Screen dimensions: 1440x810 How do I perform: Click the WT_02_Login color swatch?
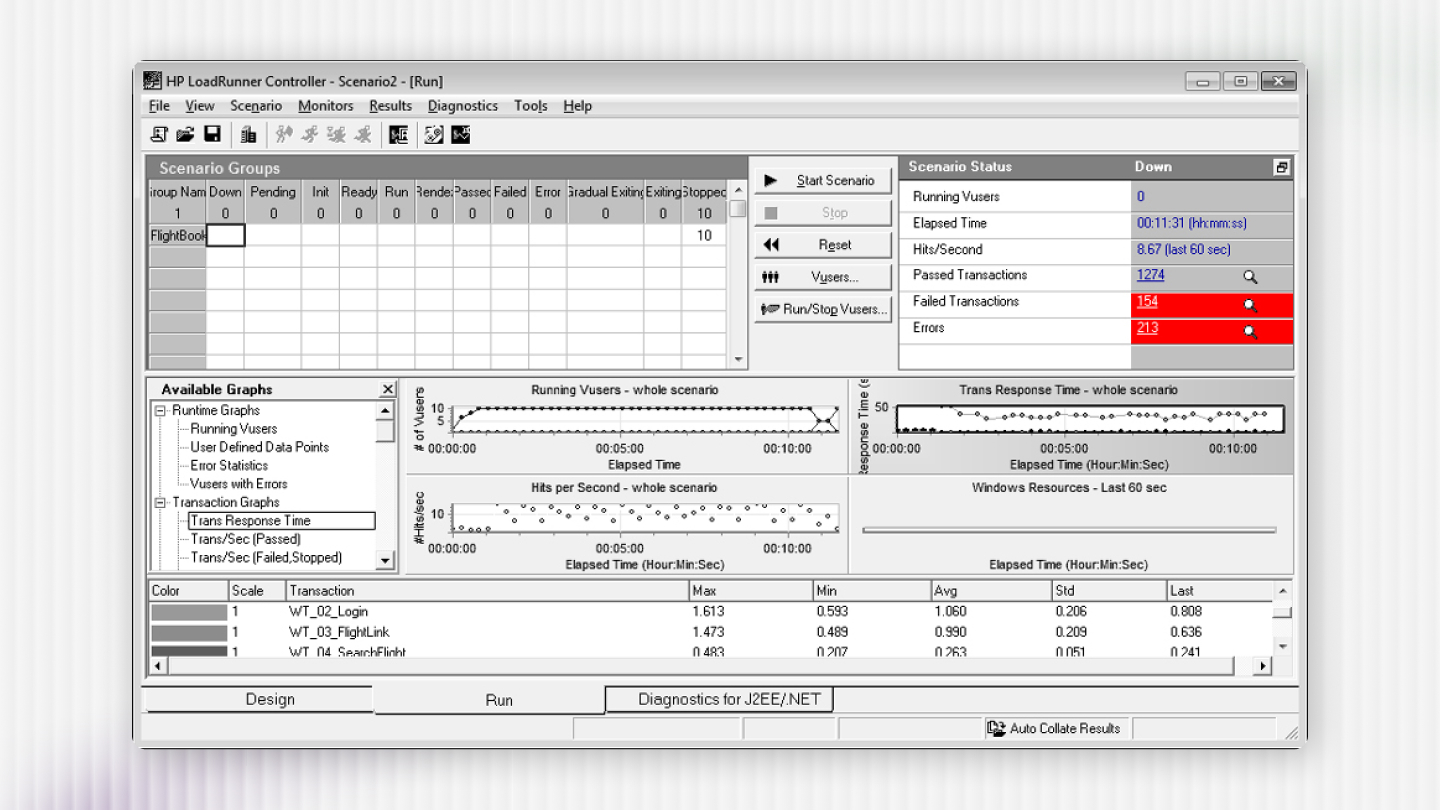(x=189, y=612)
